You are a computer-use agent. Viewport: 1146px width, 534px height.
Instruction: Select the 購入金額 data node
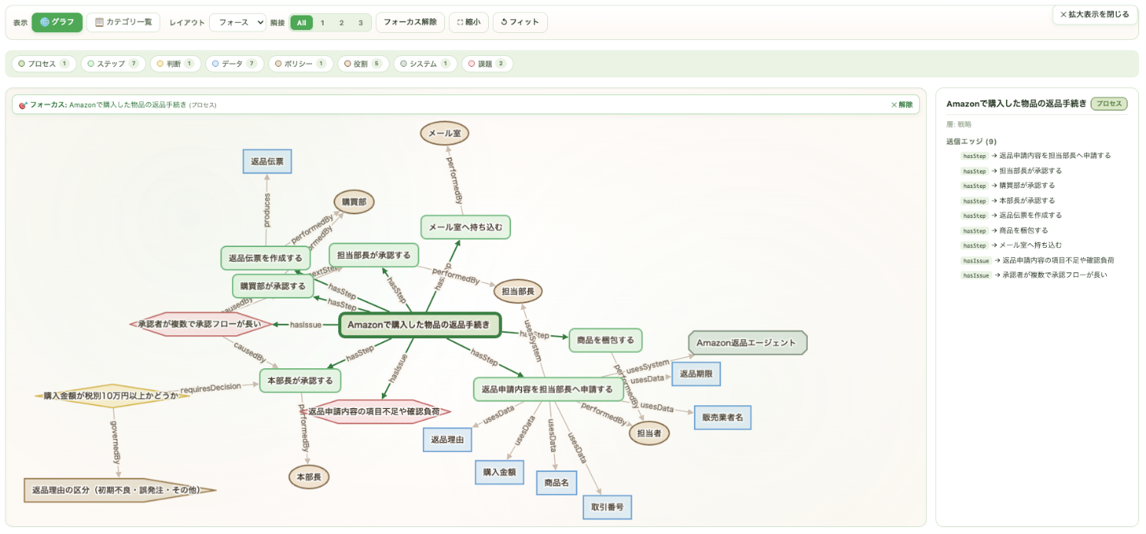[499, 472]
